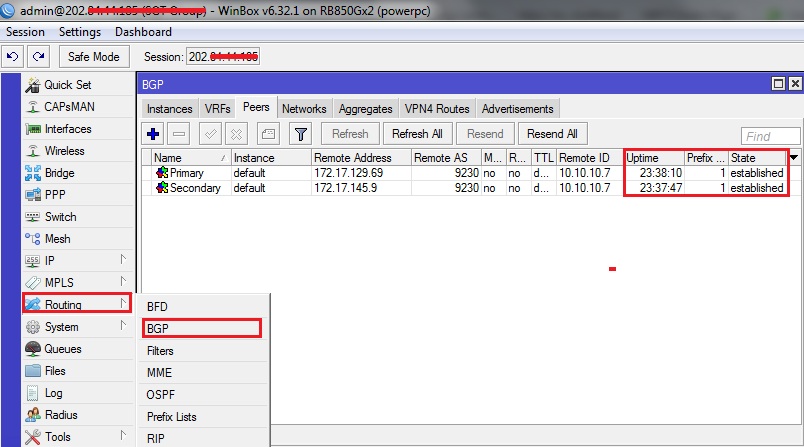The height and width of the screenshot is (447, 804).
Task: Select RIP in Routing submenu
Action: point(203,439)
